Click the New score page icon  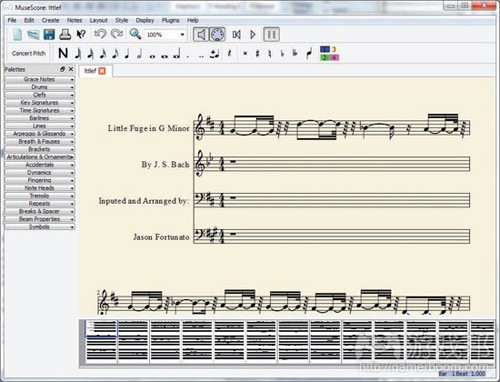coord(17,34)
